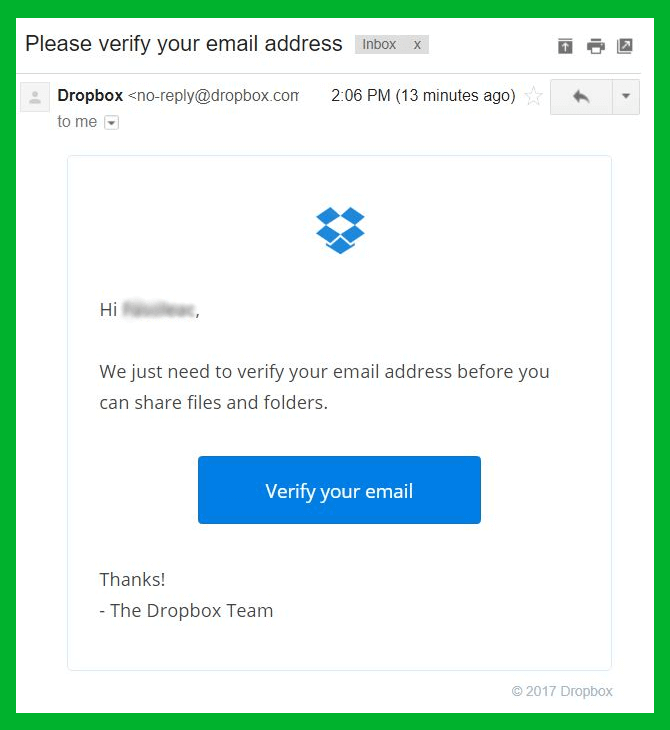Expand the details arrow next to 'to me'

pos(111,122)
